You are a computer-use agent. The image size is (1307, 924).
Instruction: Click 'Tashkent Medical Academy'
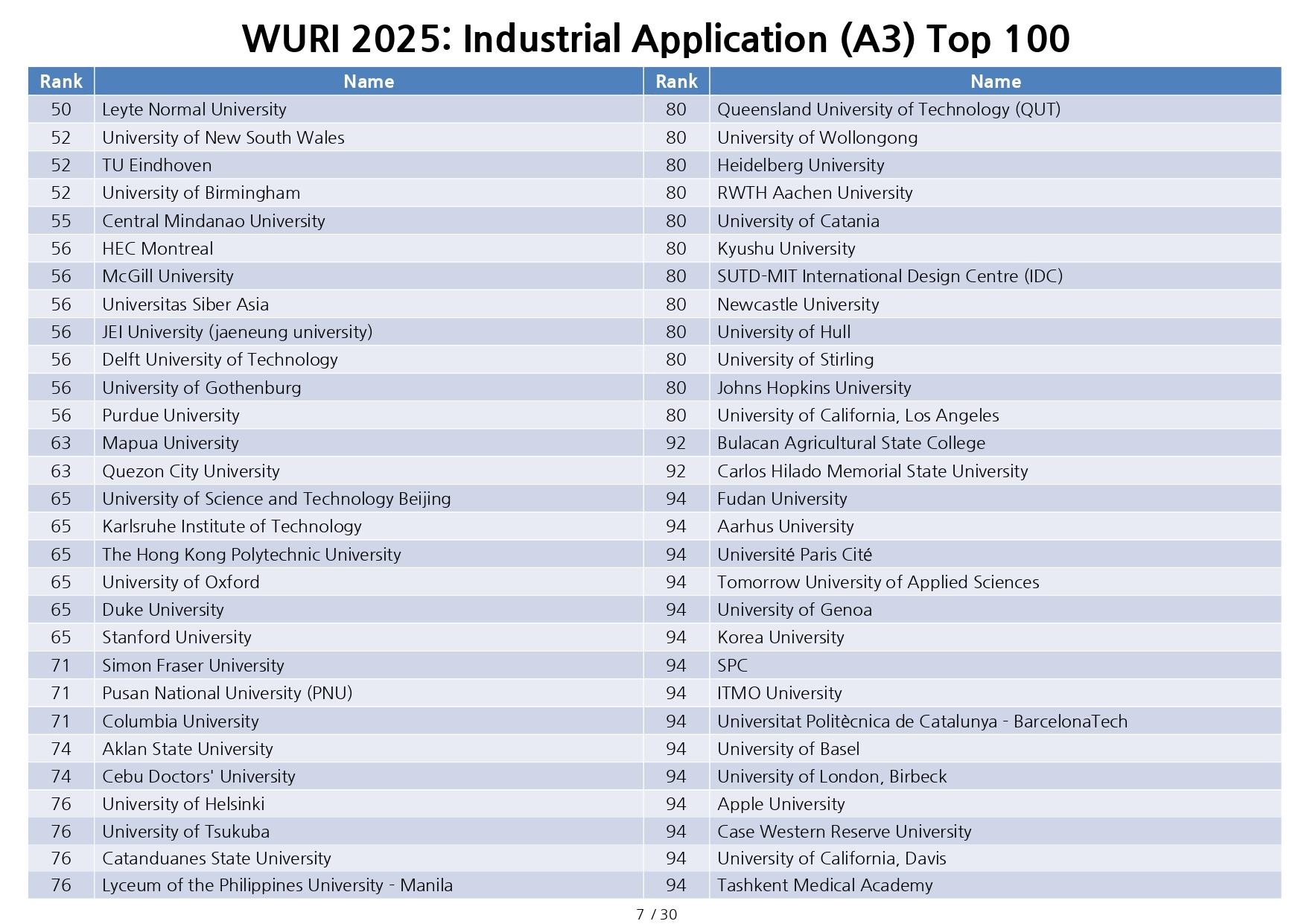pyautogui.click(x=824, y=885)
